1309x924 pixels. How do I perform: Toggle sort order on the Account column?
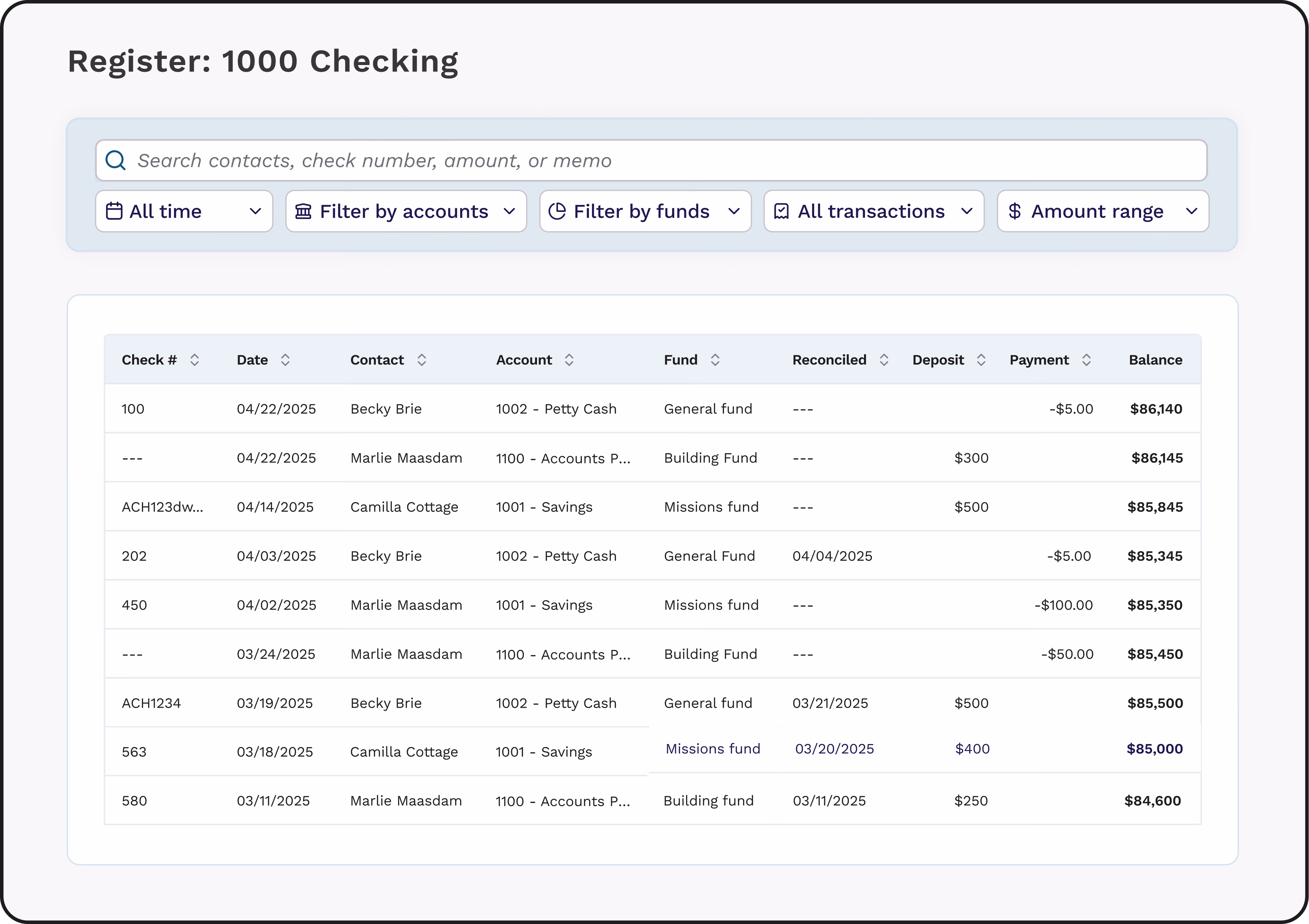pyautogui.click(x=569, y=360)
